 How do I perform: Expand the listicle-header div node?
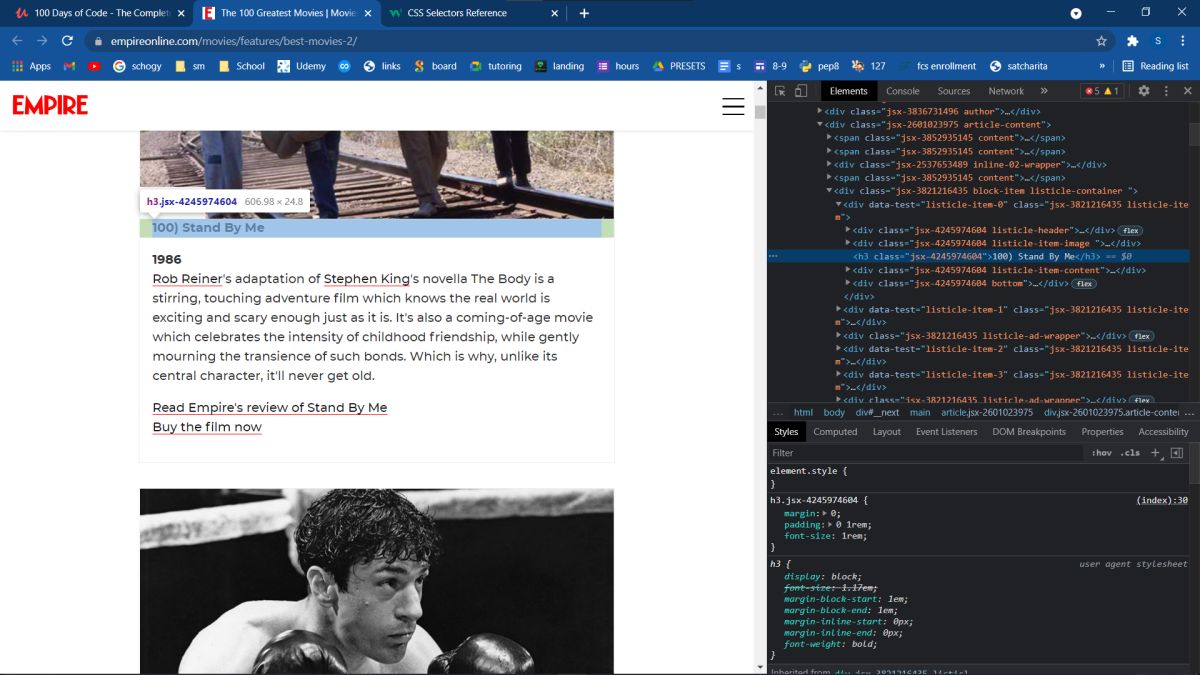click(x=847, y=230)
